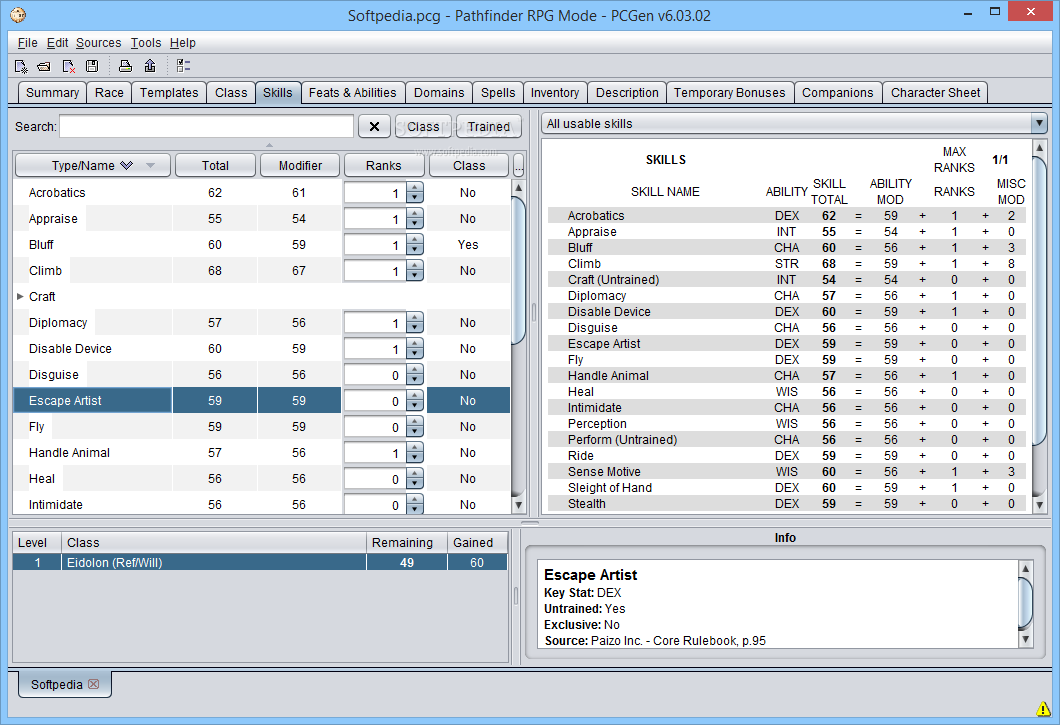The height and width of the screenshot is (725, 1060).
Task: Open the Sources menu
Action: [99, 43]
